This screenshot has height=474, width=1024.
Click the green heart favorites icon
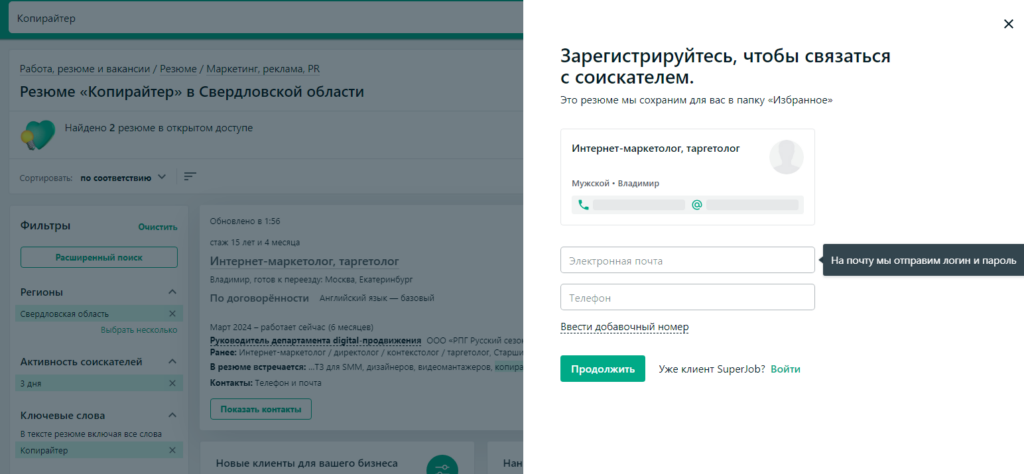pos(39,134)
